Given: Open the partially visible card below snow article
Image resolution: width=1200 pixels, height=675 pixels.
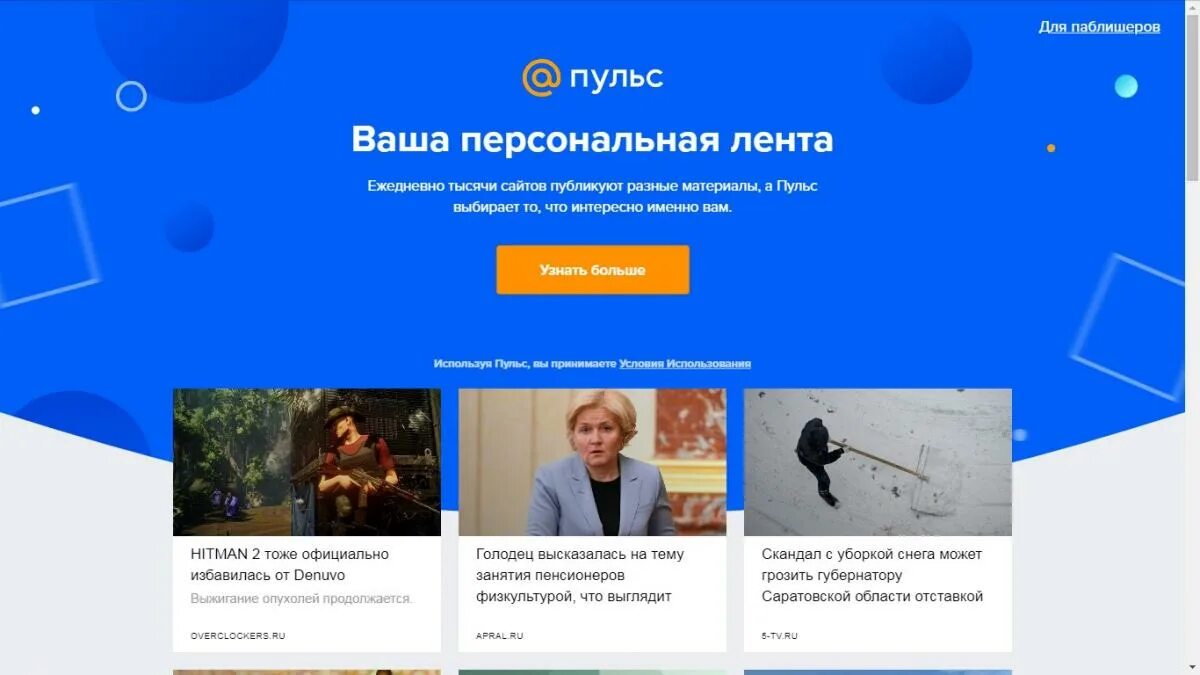Looking at the screenshot, I should click(878, 672).
